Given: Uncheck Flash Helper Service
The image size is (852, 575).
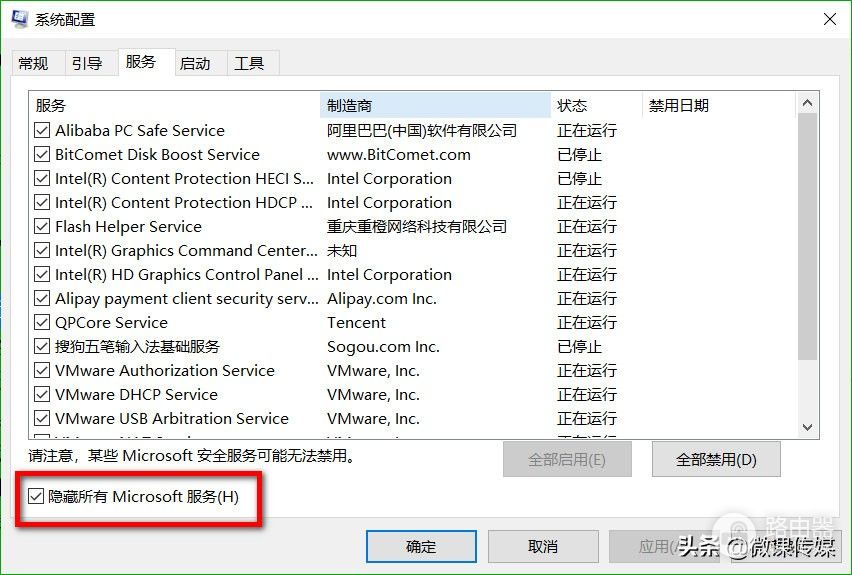Looking at the screenshot, I should [42, 226].
